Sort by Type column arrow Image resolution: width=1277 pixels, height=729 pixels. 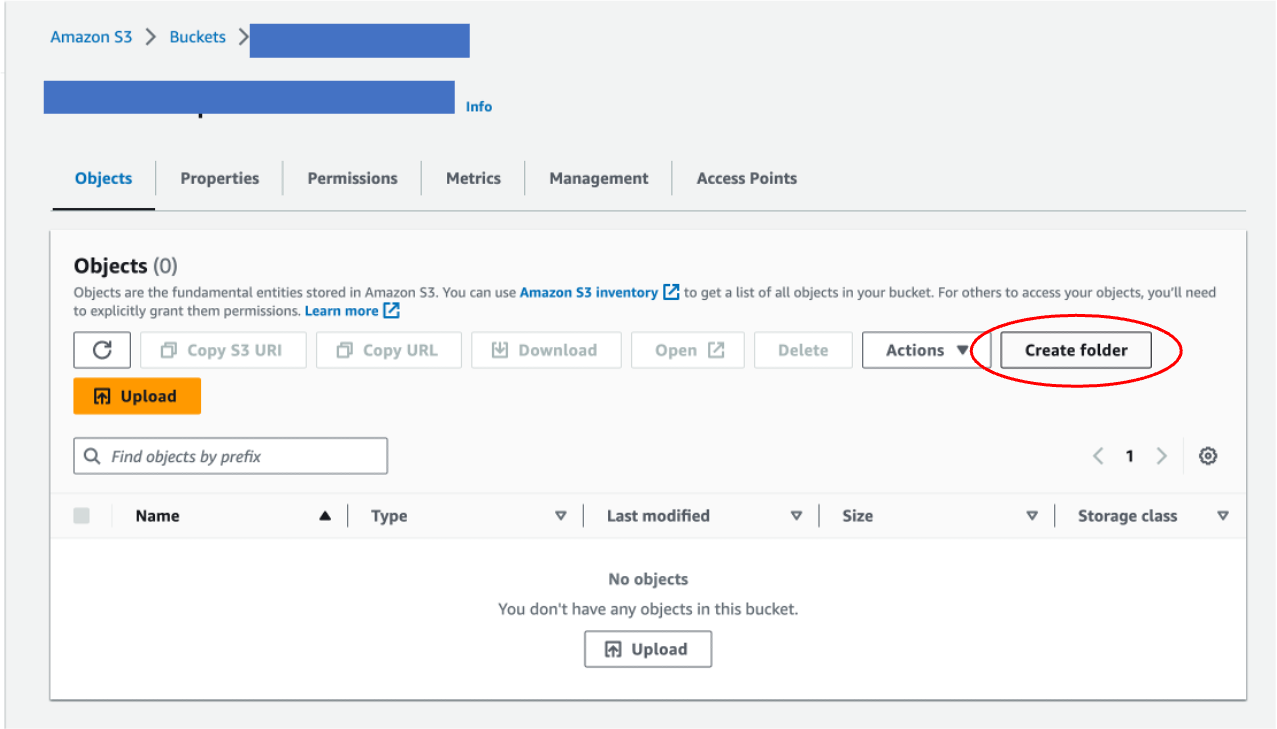(x=560, y=516)
